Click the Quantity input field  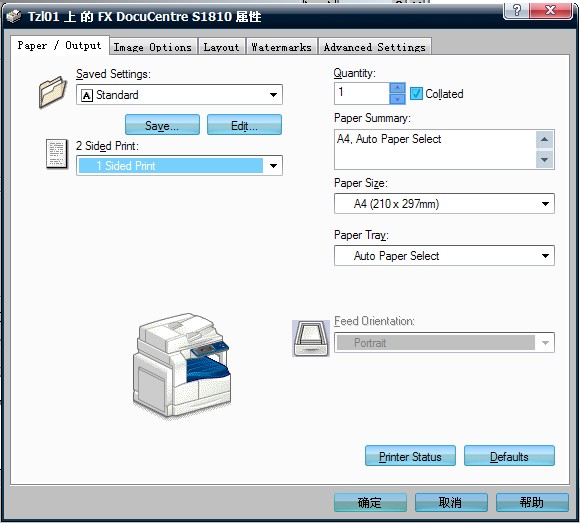pyautogui.click(x=362, y=94)
